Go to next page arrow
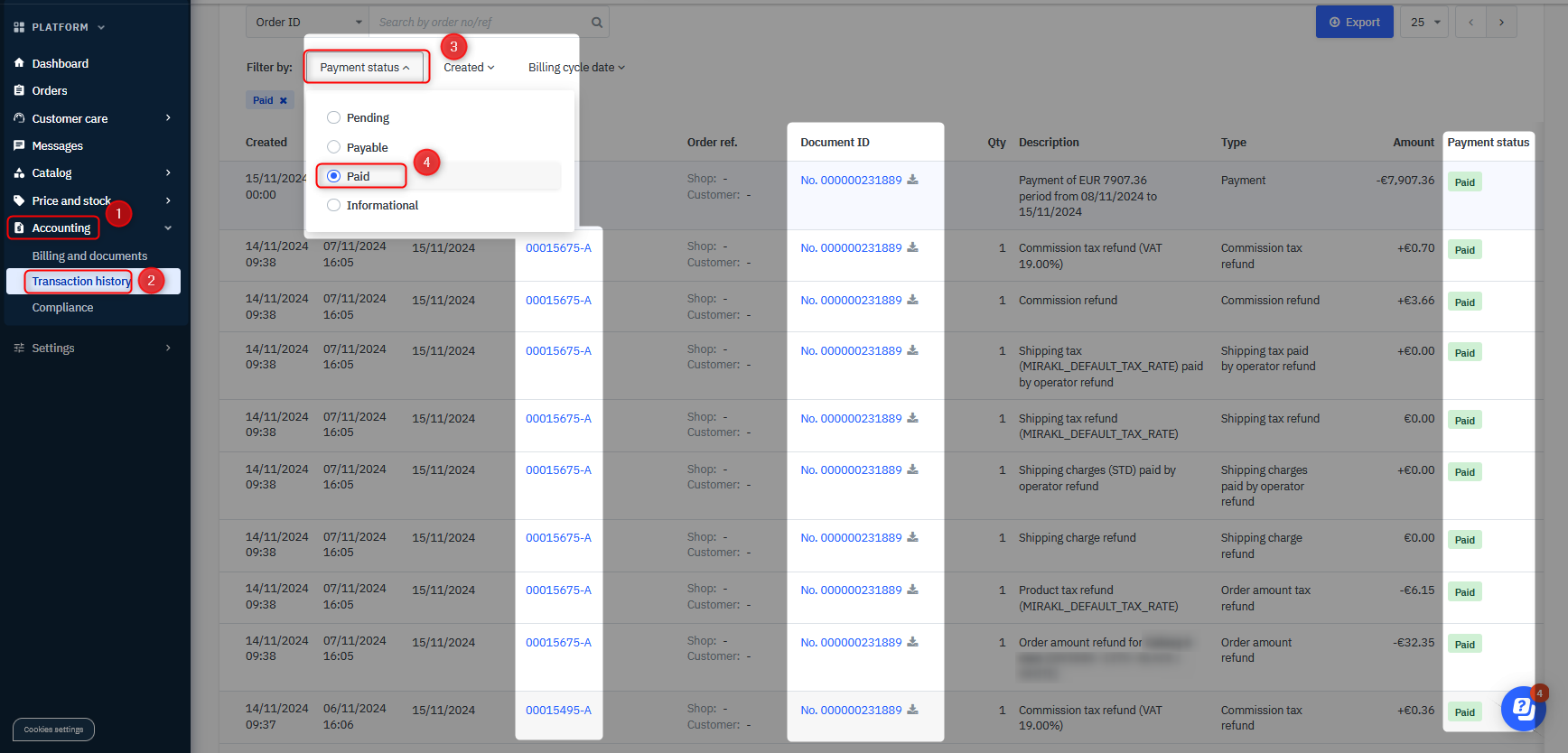The height and width of the screenshot is (753, 1568). pos(1501,22)
